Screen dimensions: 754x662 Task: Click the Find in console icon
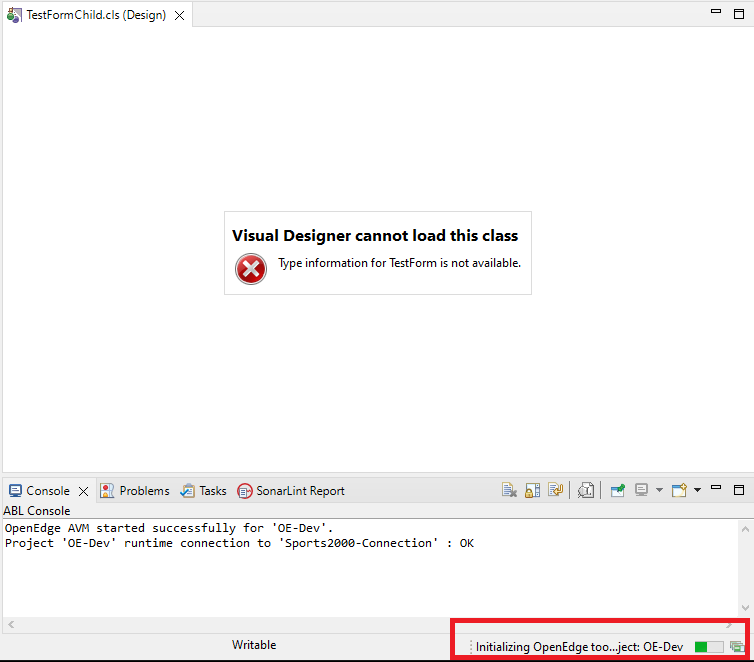[586, 490]
